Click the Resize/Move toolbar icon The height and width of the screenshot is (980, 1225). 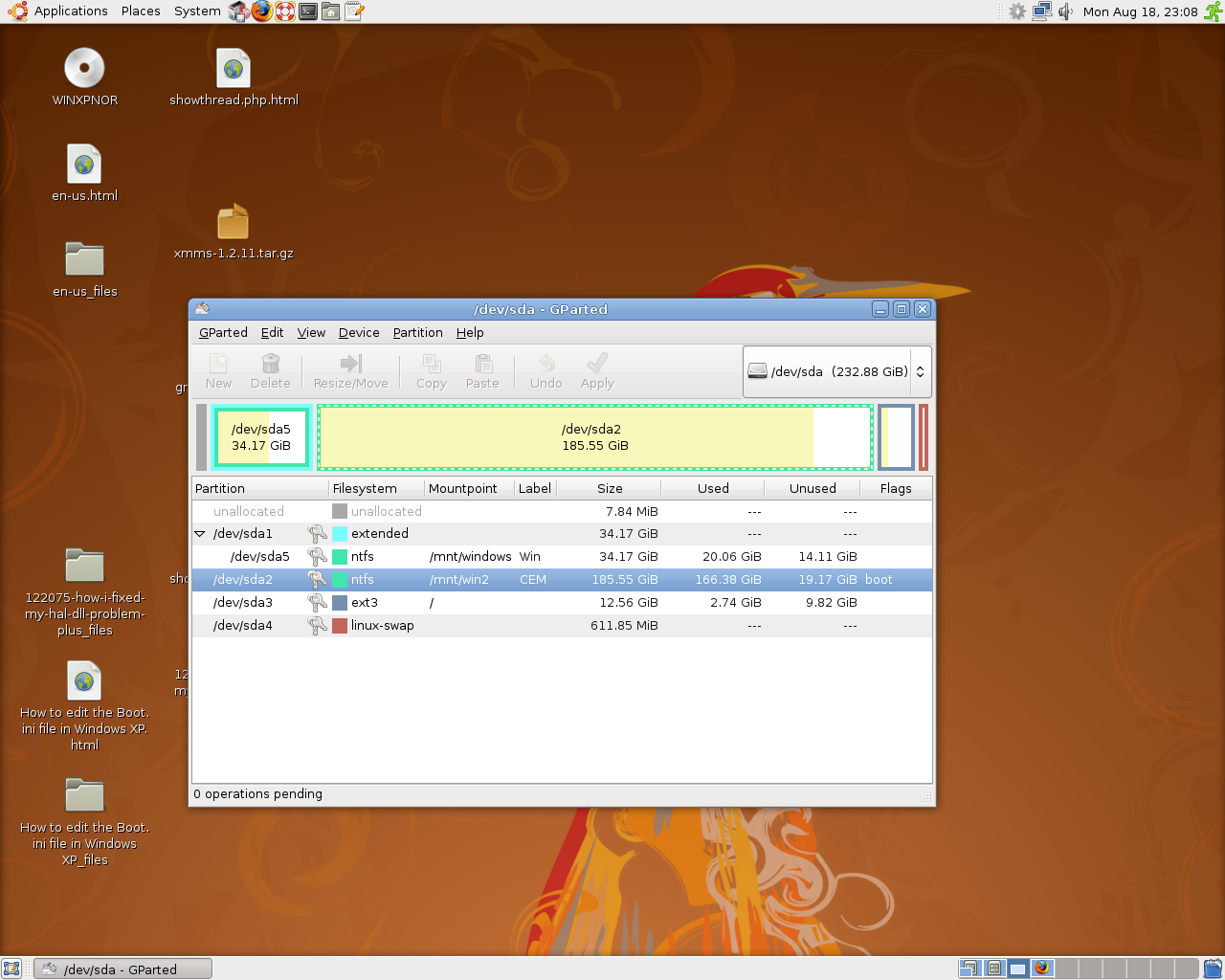tap(351, 364)
